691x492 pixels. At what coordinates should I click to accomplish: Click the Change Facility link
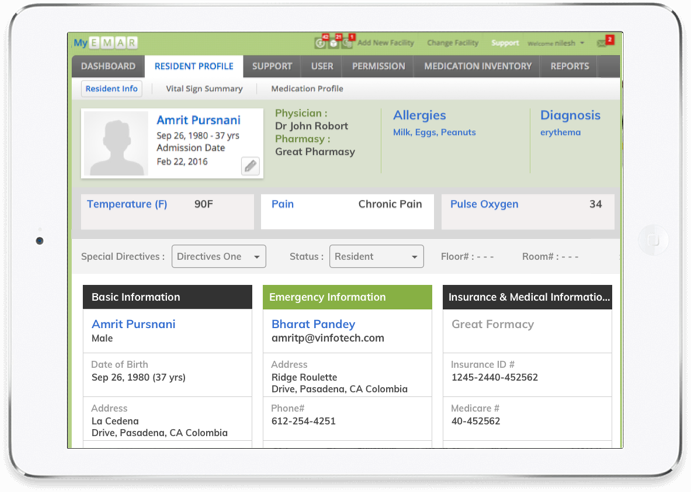[453, 43]
